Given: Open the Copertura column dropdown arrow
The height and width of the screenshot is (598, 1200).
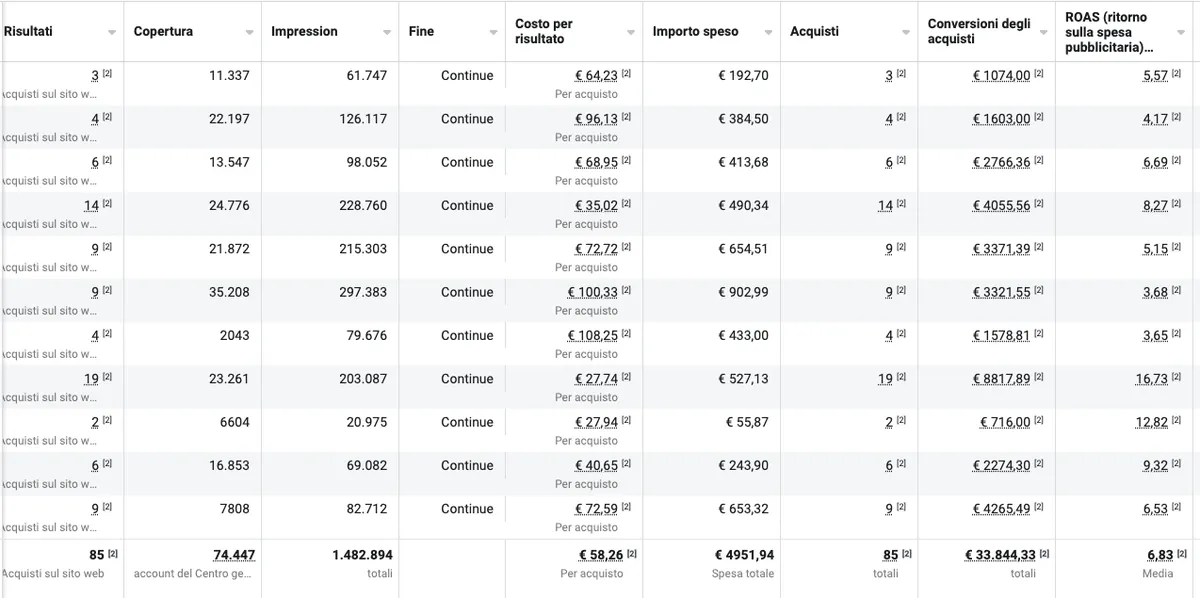Looking at the screenshot, I should [249, 33].
